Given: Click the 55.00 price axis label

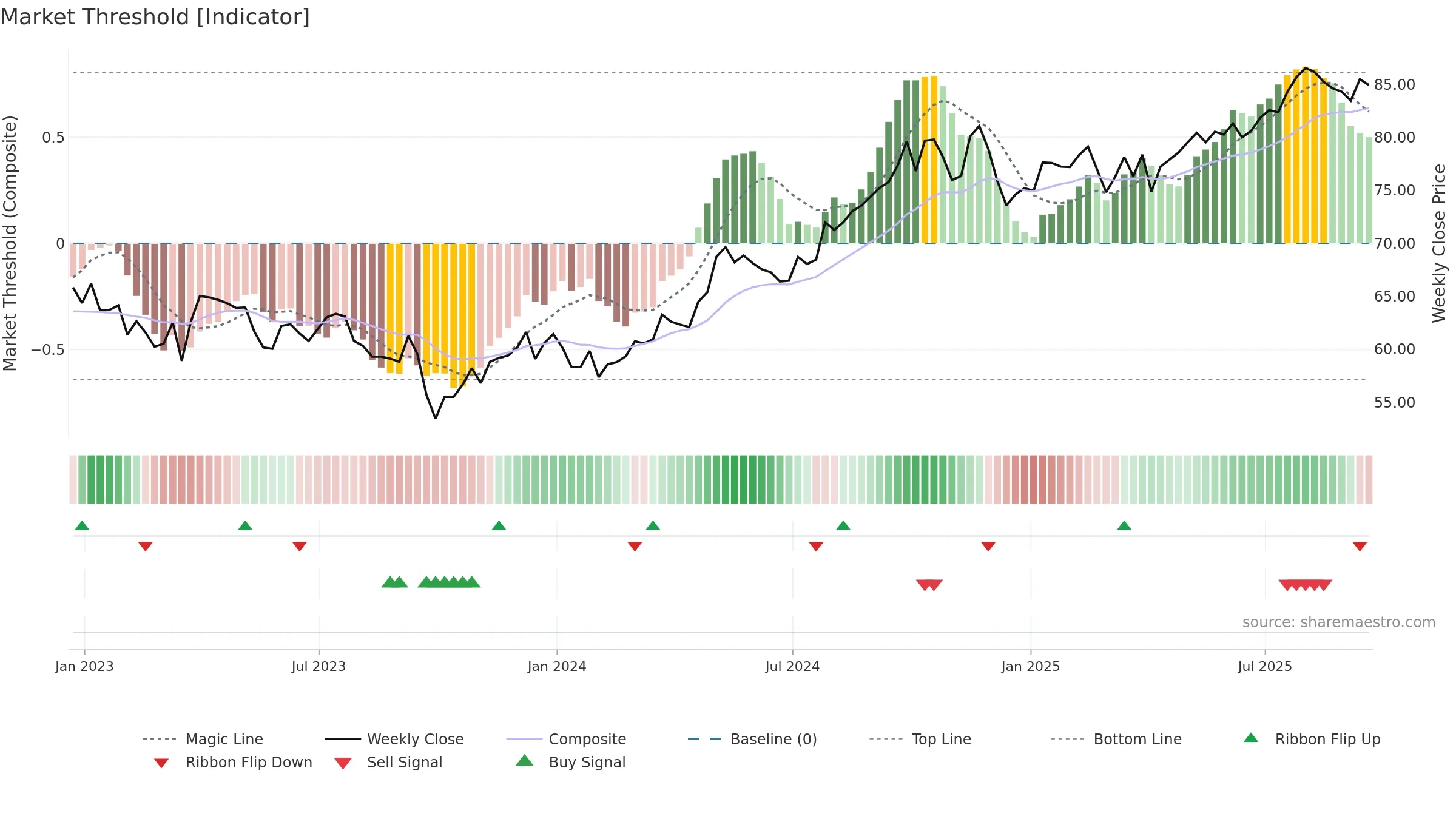Looking at the screenshot, I should [x=1395, y=402].
